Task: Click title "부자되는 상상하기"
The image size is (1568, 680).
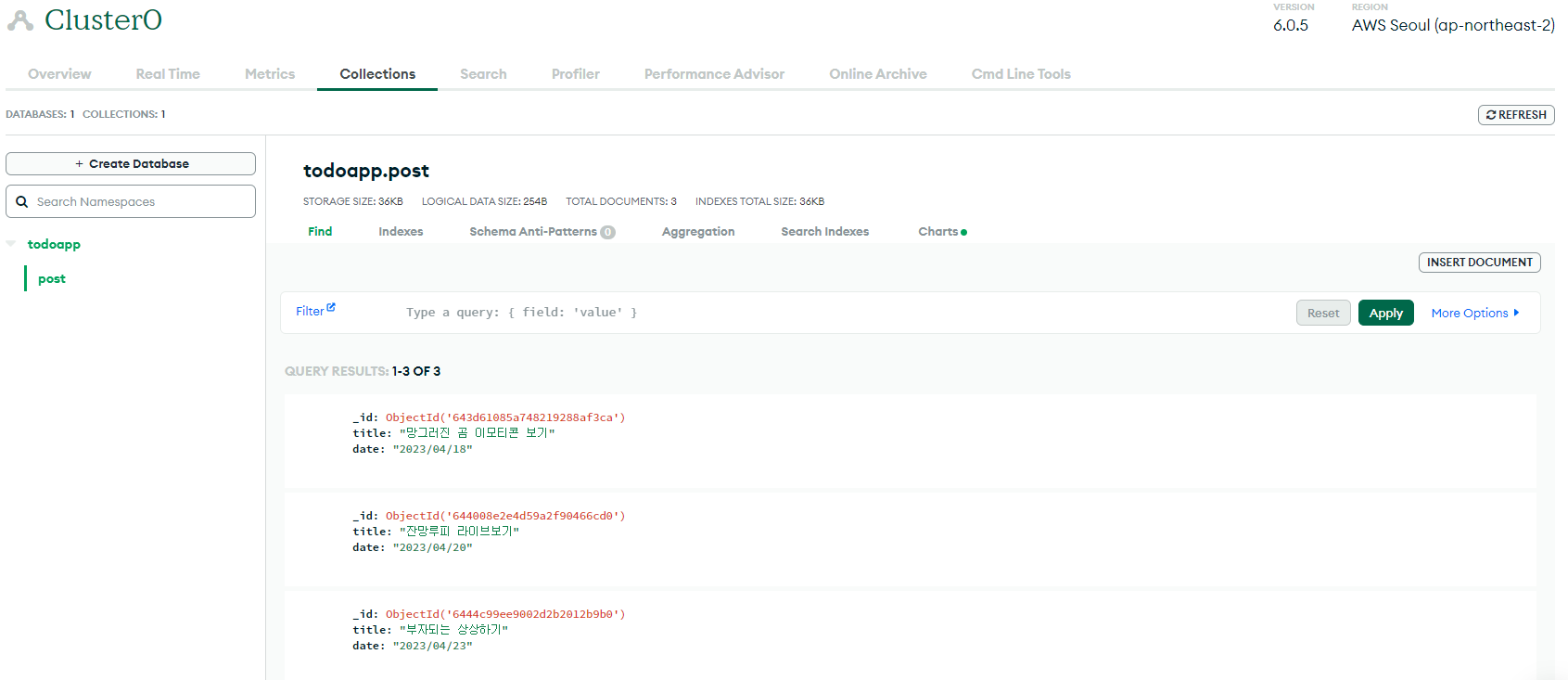Action: coord(454,630)
